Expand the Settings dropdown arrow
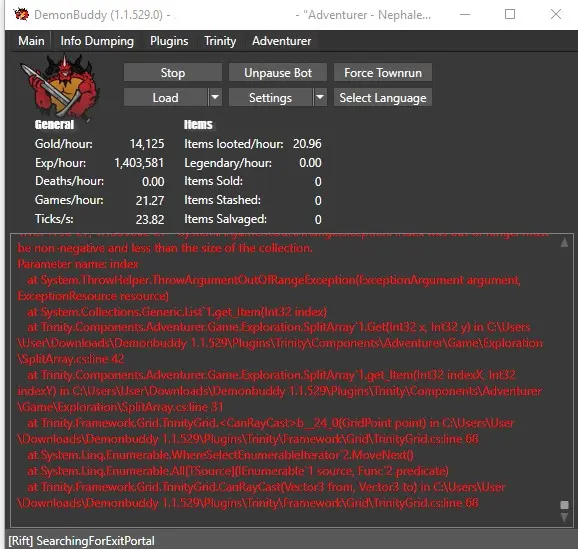 320,98
